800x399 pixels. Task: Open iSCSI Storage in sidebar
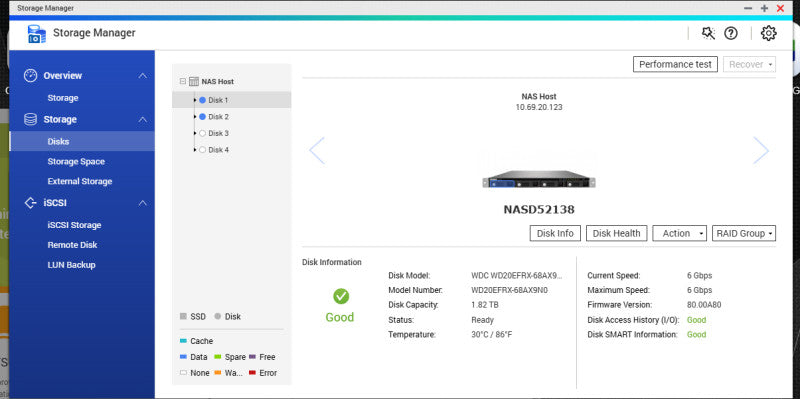point(74,225)
